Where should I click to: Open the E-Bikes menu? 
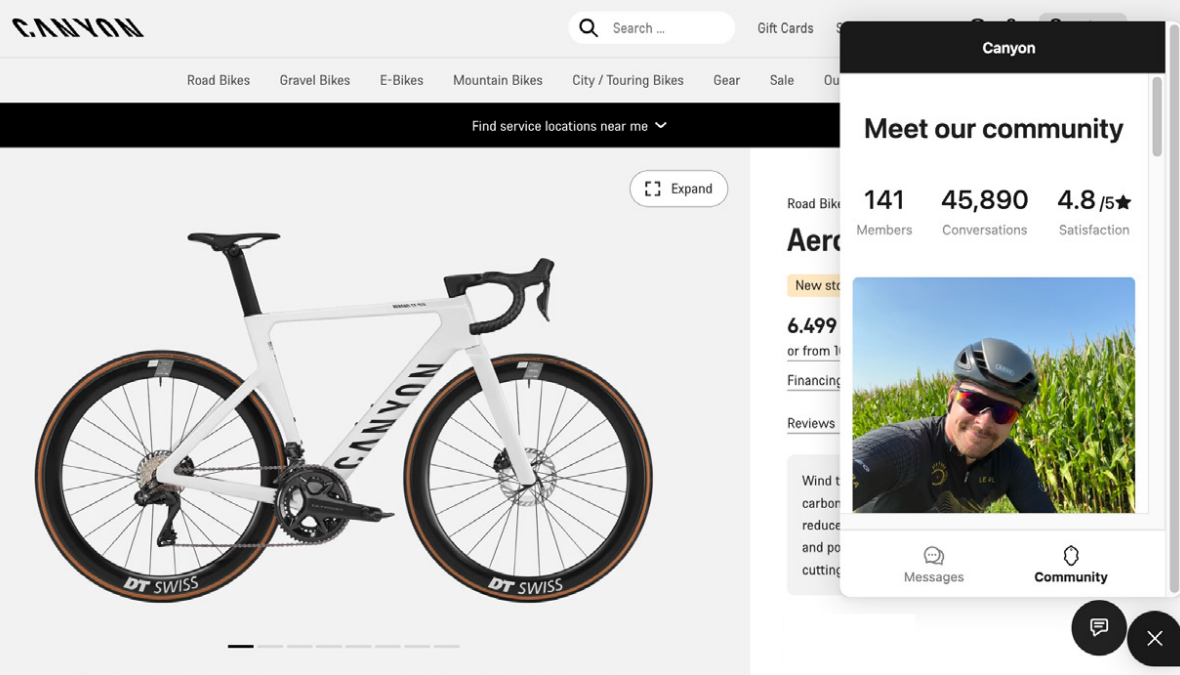coord(401,80)
